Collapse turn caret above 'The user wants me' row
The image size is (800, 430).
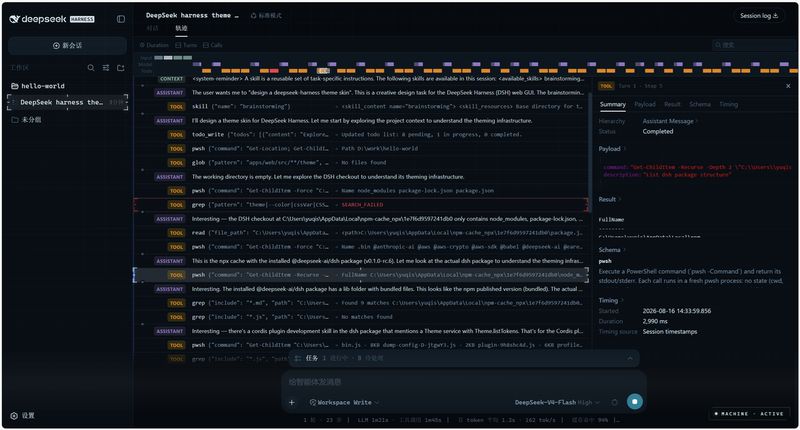click(x=142, y=86)
